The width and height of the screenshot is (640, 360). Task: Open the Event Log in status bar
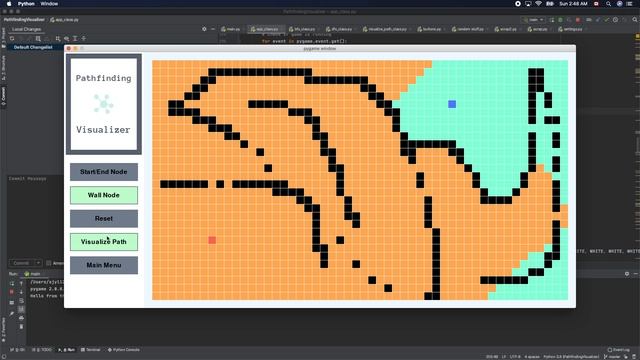tap(619, 350)
